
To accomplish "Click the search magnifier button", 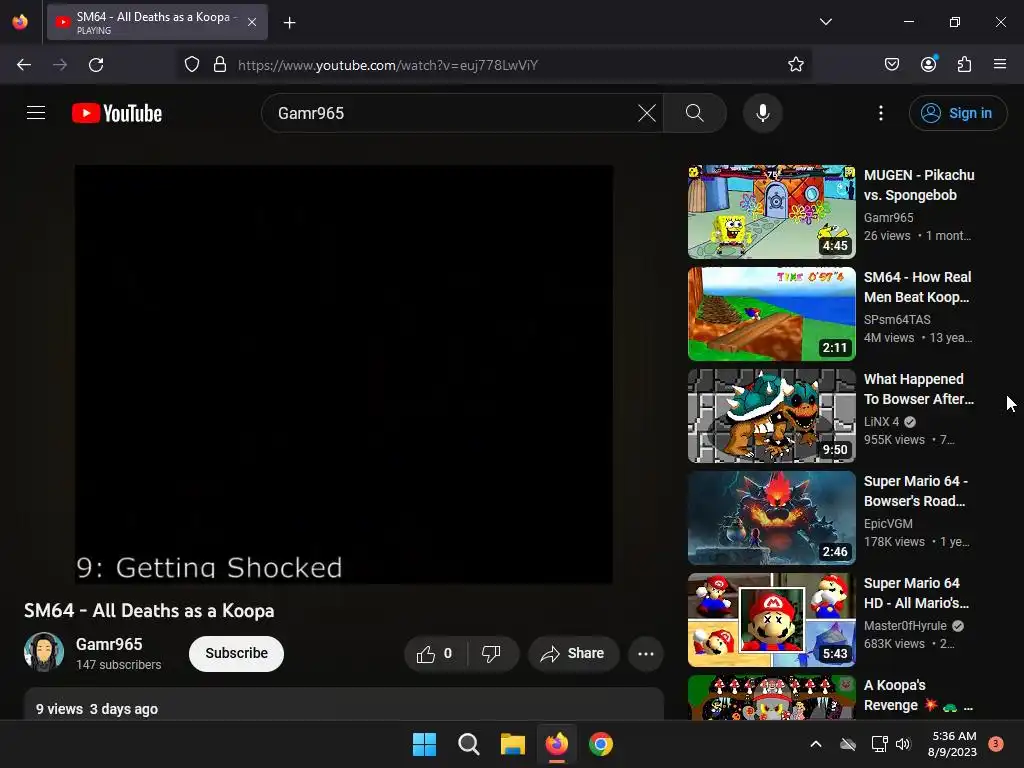I will pos(695,113).
